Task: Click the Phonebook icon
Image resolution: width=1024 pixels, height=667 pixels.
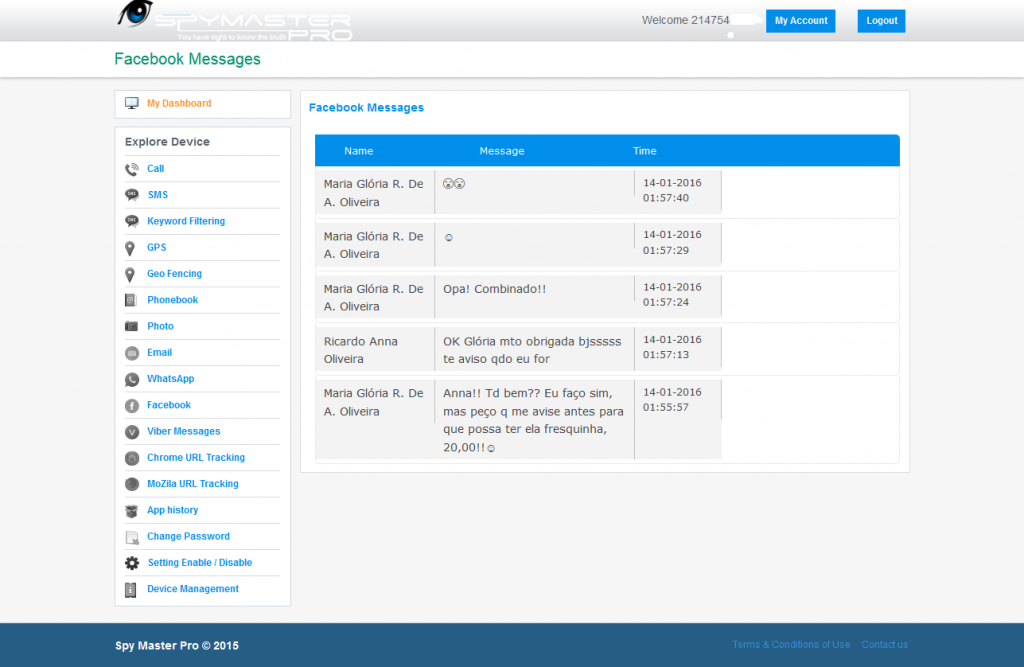Action: tap(131, 300)
